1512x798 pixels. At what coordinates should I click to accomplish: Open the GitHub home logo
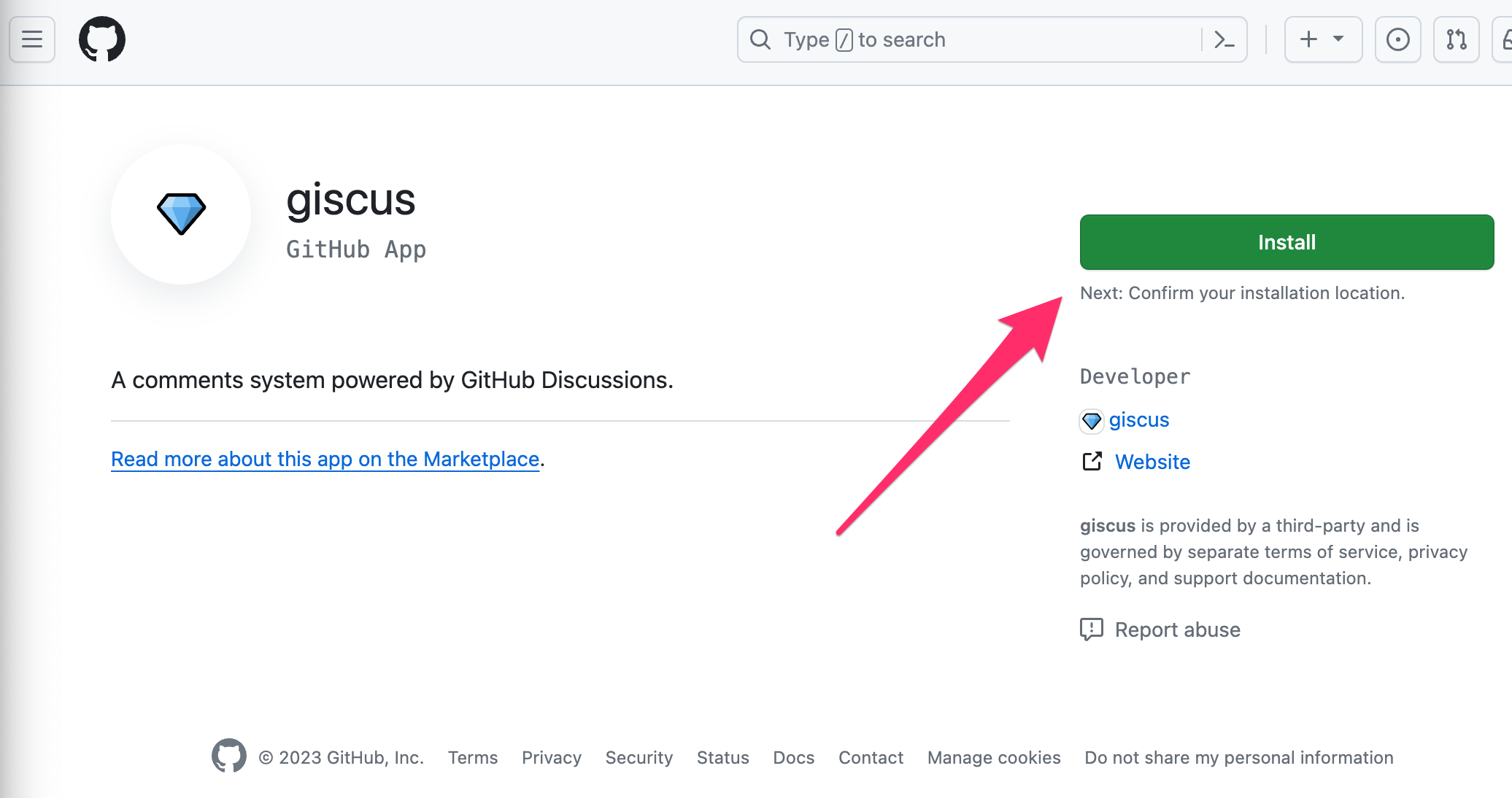pyautogui.click(x=102, y=39)
